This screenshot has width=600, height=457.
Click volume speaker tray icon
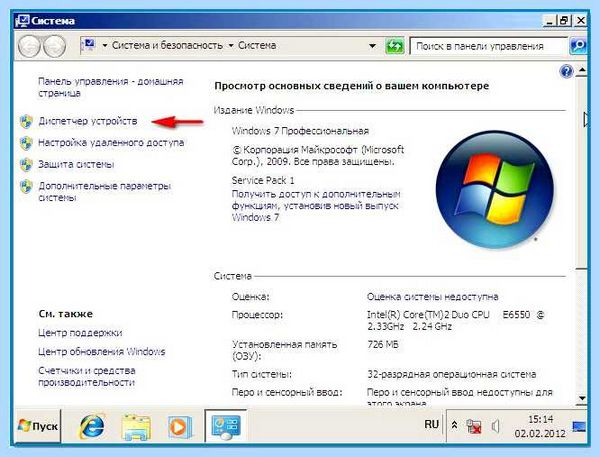point(496,426)
